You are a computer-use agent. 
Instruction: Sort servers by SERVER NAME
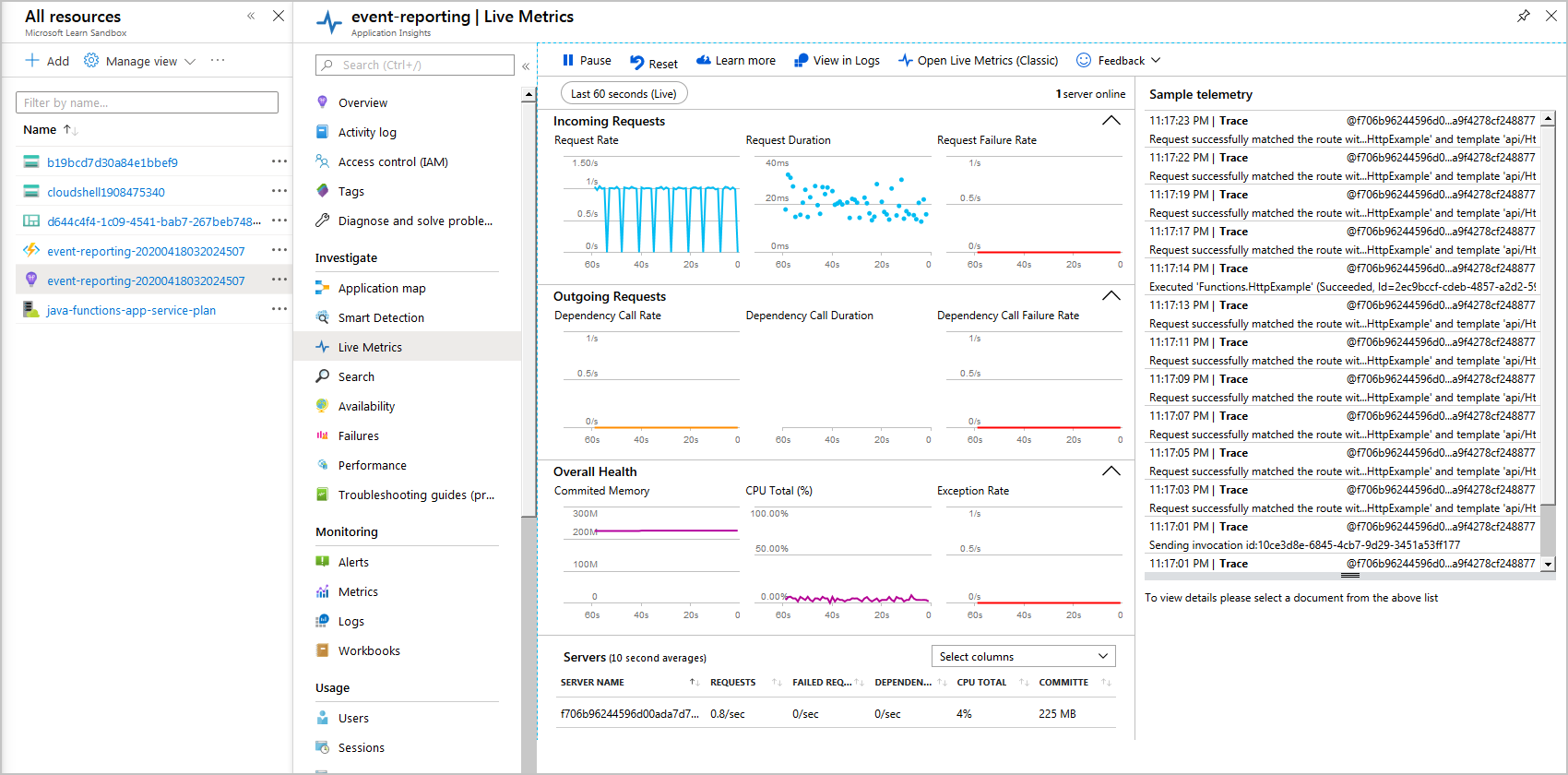pos(629,683)
